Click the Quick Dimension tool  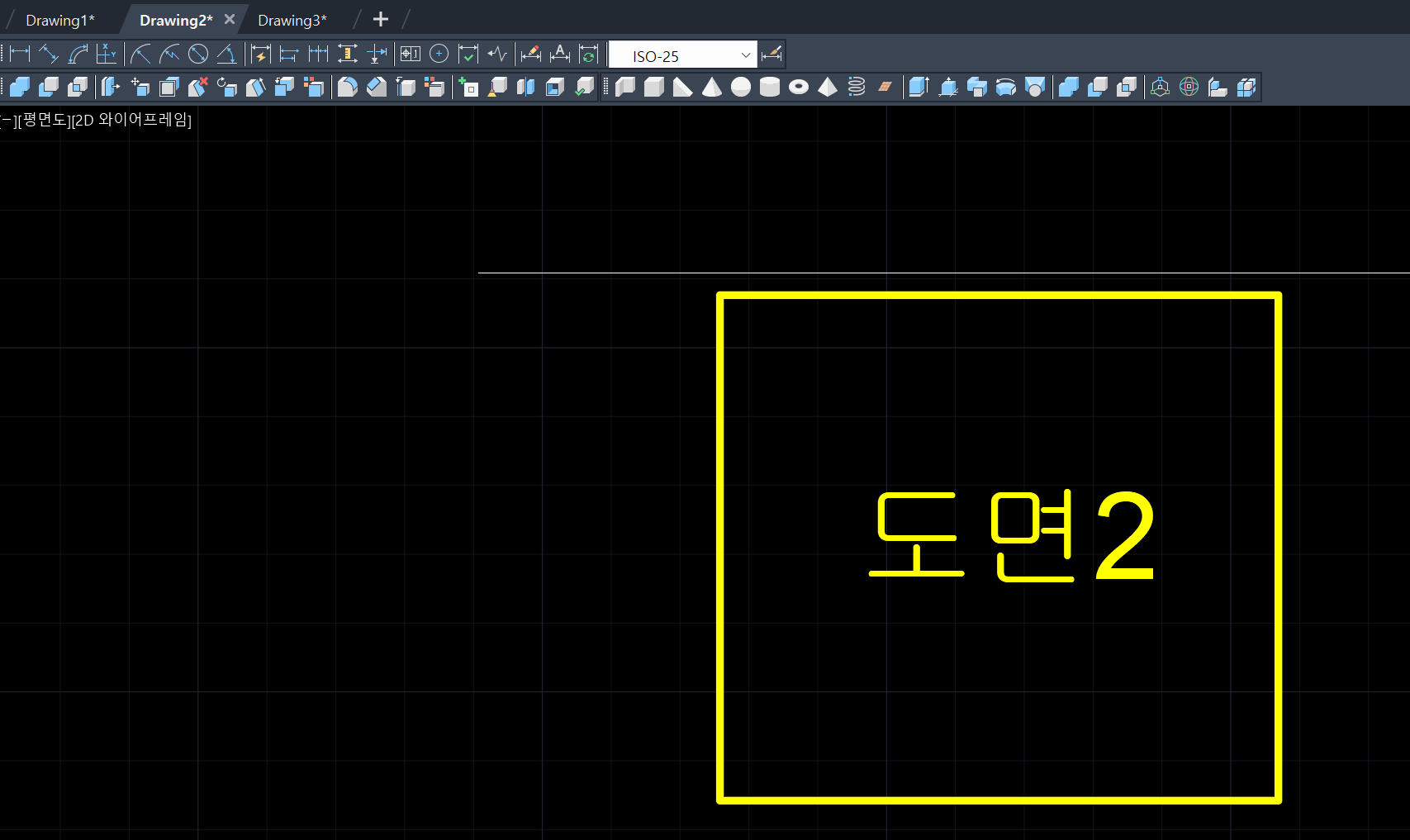(x=260, y=55)
